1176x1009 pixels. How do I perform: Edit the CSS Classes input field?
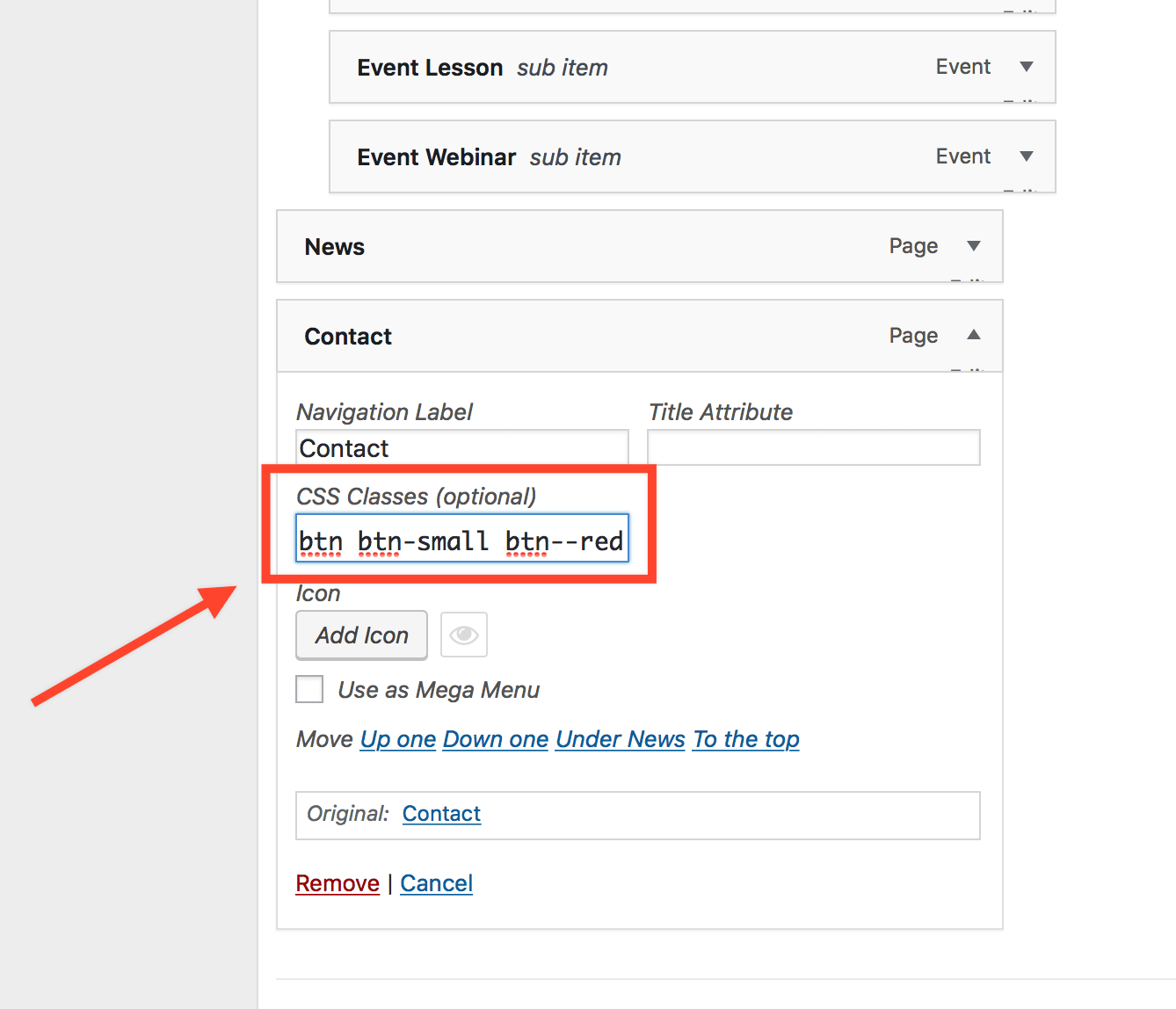coord(461,540)
